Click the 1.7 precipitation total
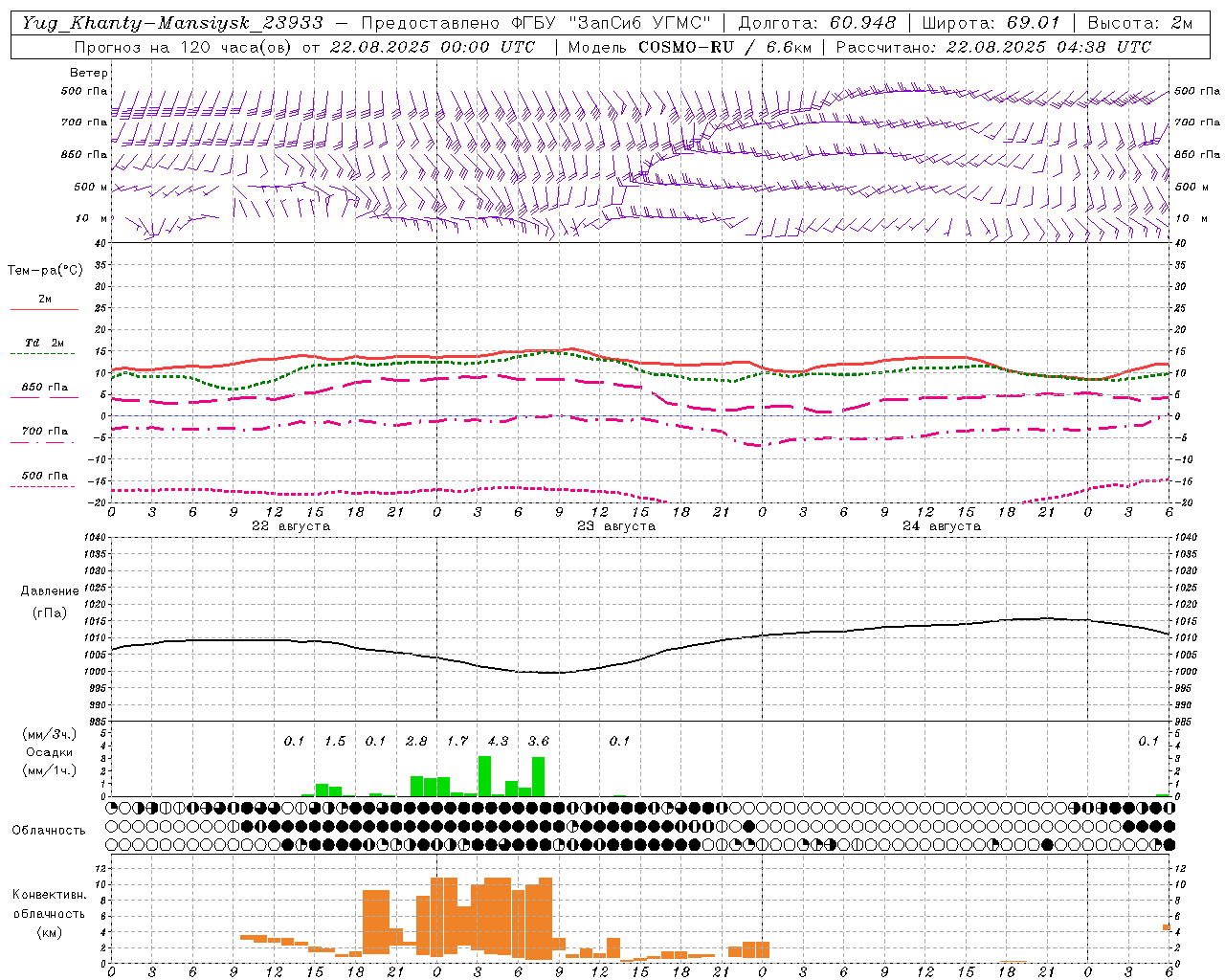 (x=457, y=742)
